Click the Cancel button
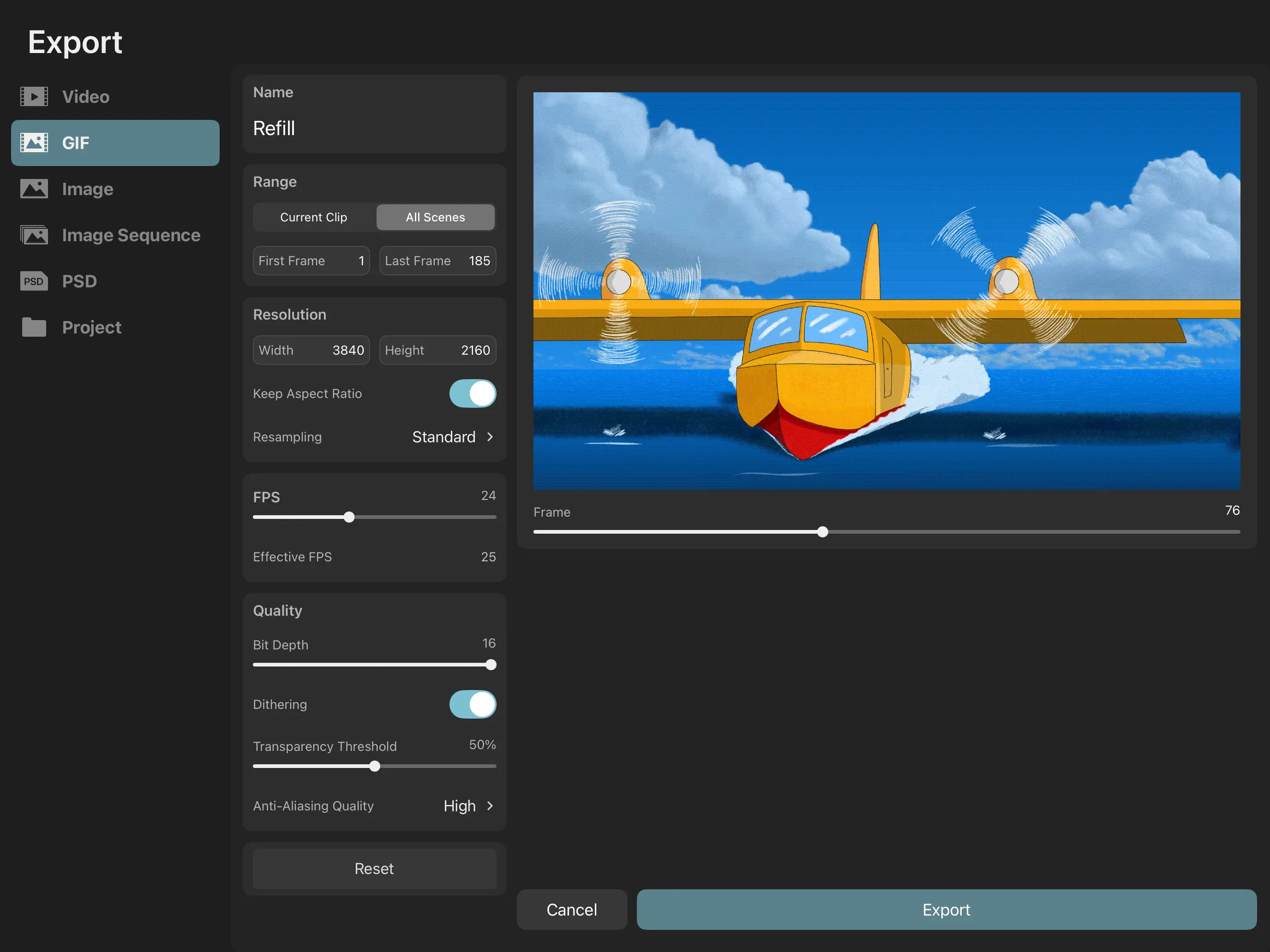1270x952 pixels. tap(571, 910)
